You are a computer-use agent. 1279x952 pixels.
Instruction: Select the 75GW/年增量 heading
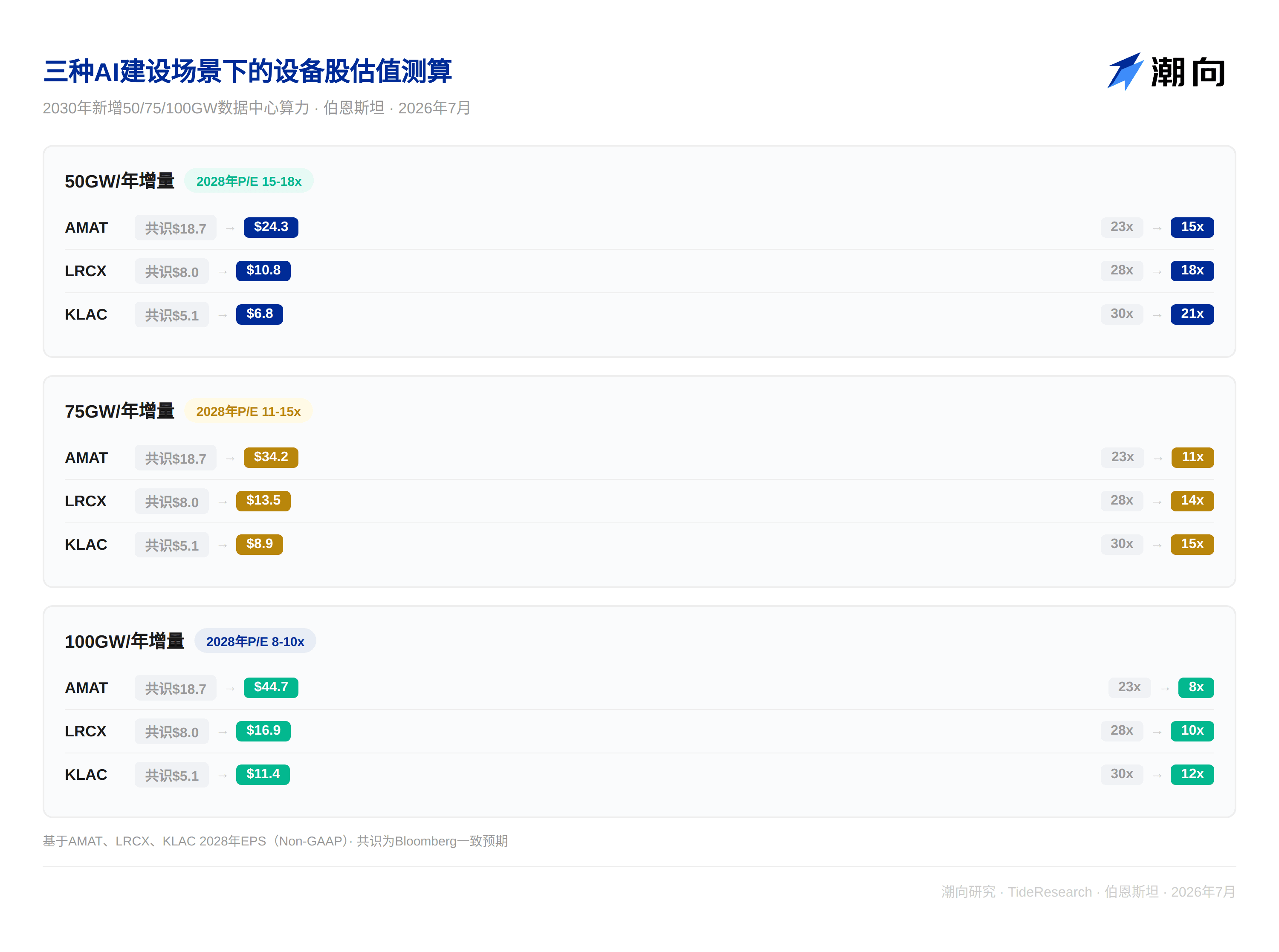tap(119, 411)
